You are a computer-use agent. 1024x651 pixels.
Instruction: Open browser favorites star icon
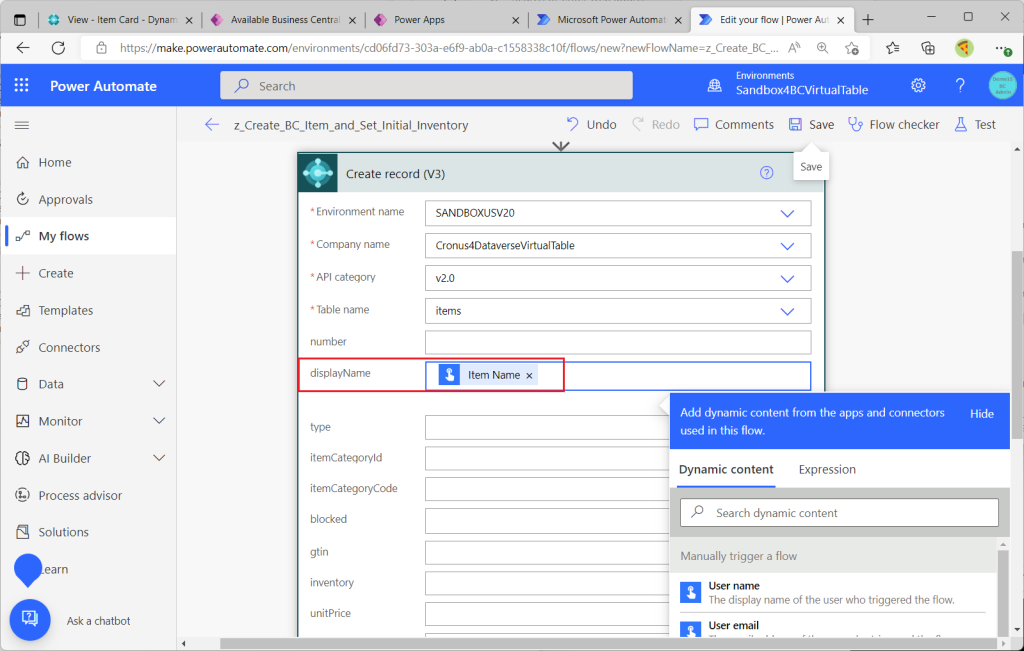coord(893,48)
